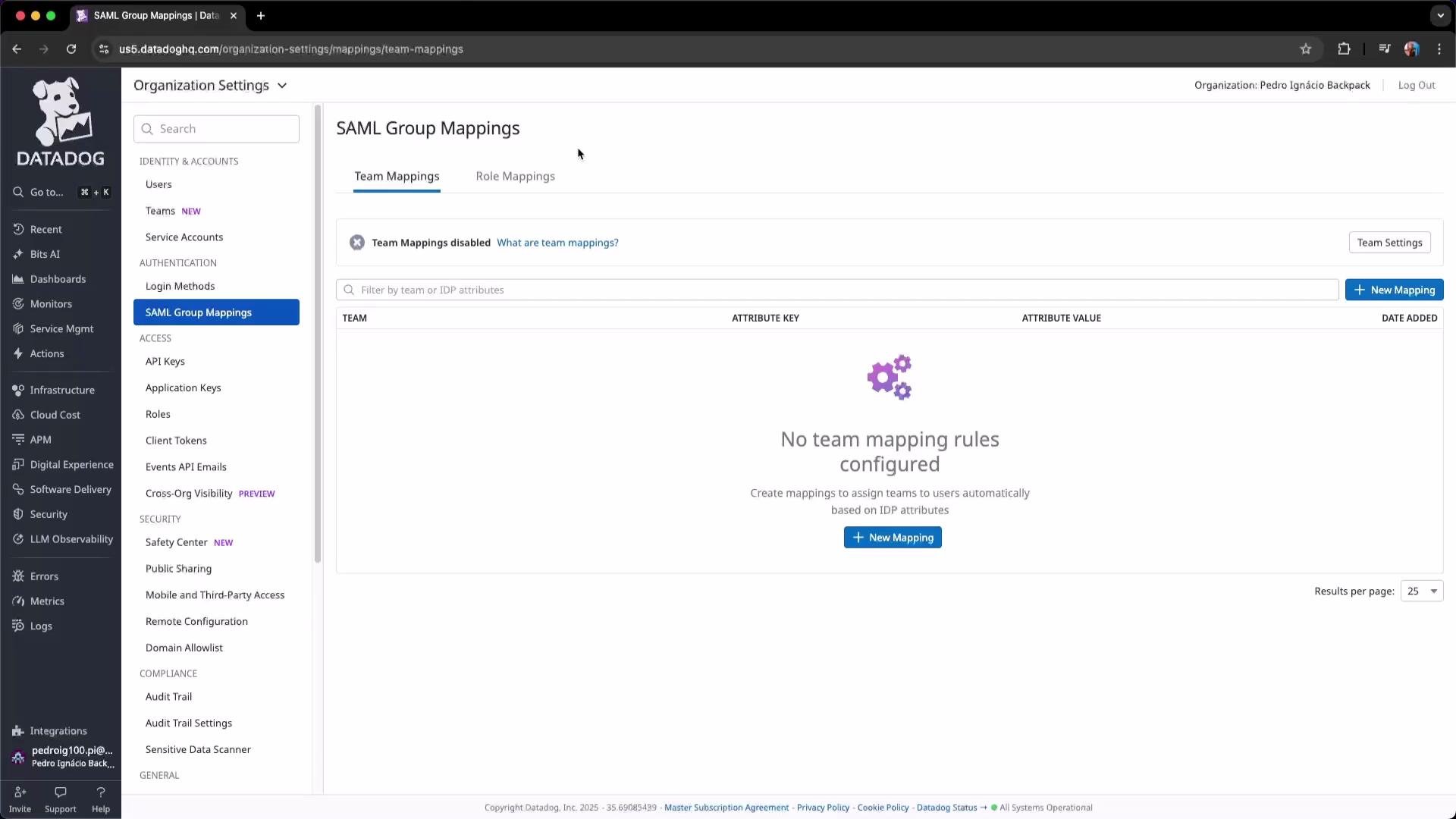
Task: Open the Service Mgmt icon
Action: [x=18, y=328]
